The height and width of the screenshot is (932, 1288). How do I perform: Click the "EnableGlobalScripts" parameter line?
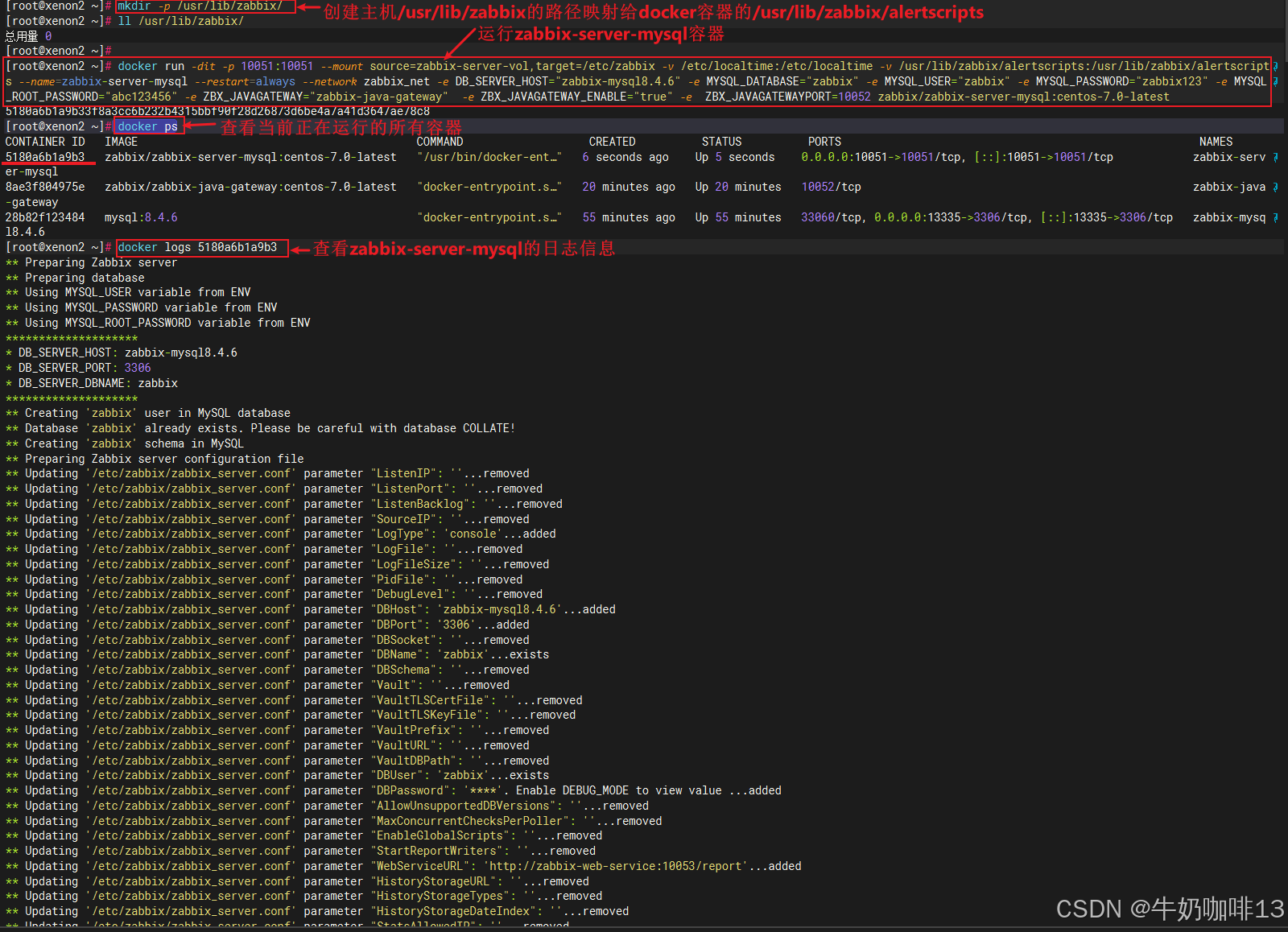(304, 835)
